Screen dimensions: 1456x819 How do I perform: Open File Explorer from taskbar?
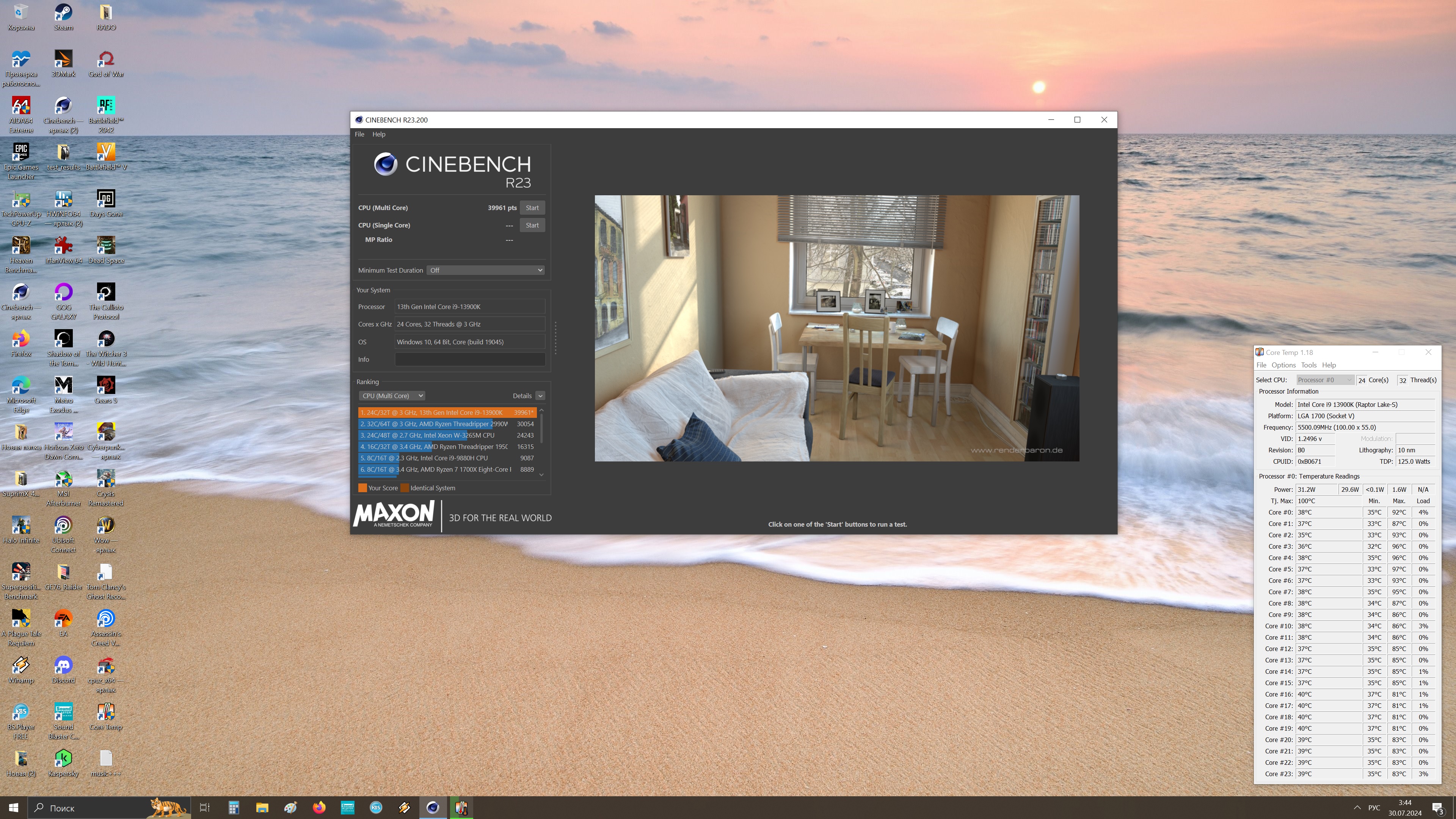tap(262, 808)
